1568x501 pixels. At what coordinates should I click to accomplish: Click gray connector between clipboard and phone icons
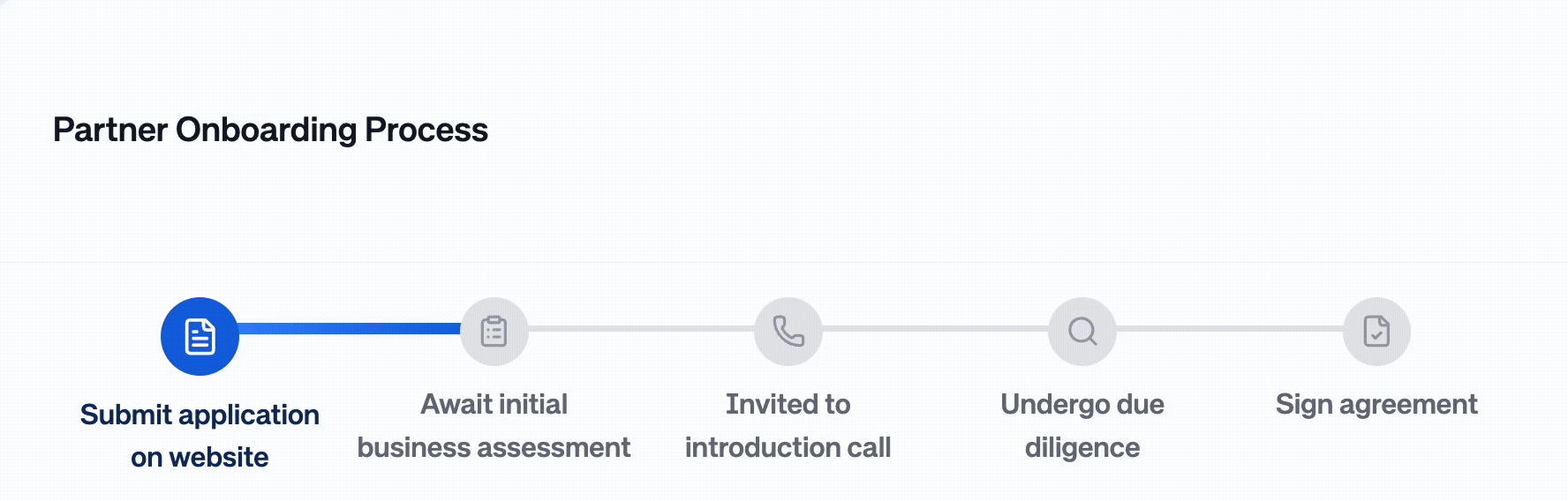pos(641,329)
